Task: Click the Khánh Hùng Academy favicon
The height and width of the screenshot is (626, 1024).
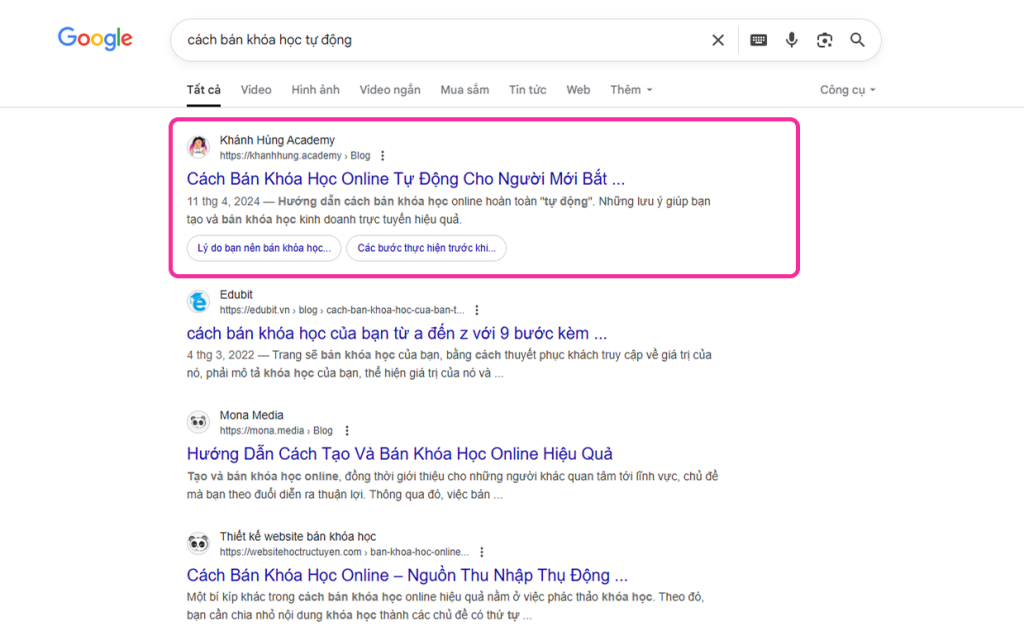Action: pos(199,147)
